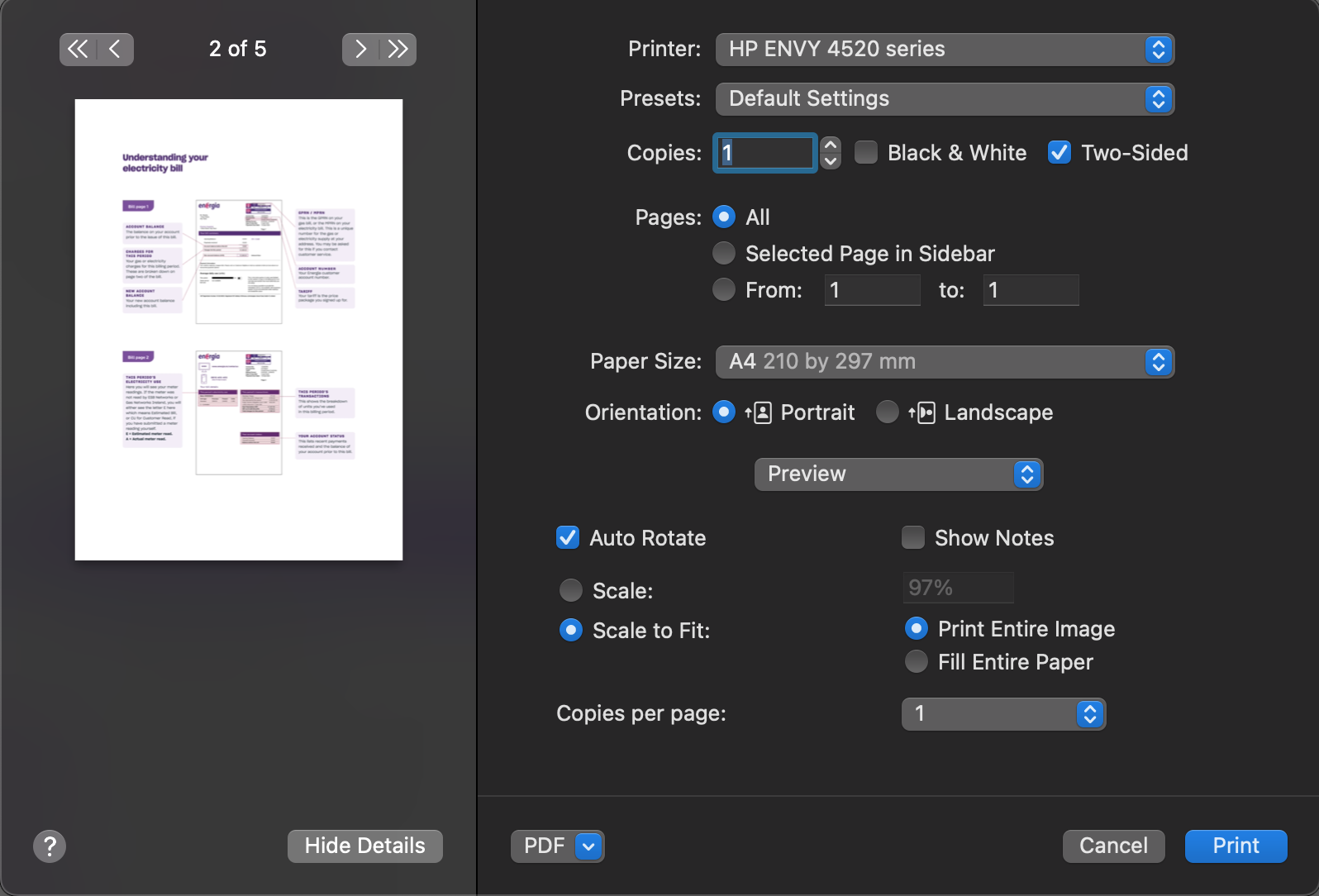This screenshot has height=896, width=1319.
Task: Open the Preview options dropdown
Action: coord(898,474)
